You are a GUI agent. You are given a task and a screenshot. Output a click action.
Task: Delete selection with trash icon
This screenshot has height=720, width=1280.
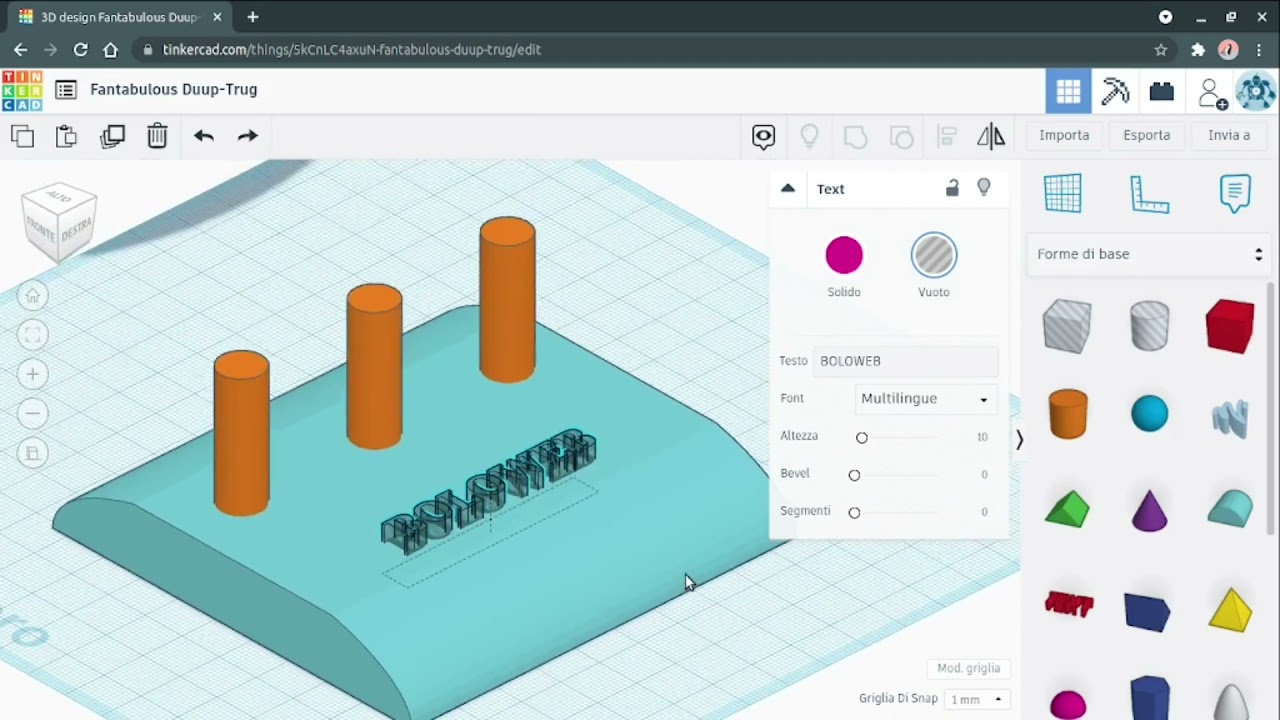(157, 136)
